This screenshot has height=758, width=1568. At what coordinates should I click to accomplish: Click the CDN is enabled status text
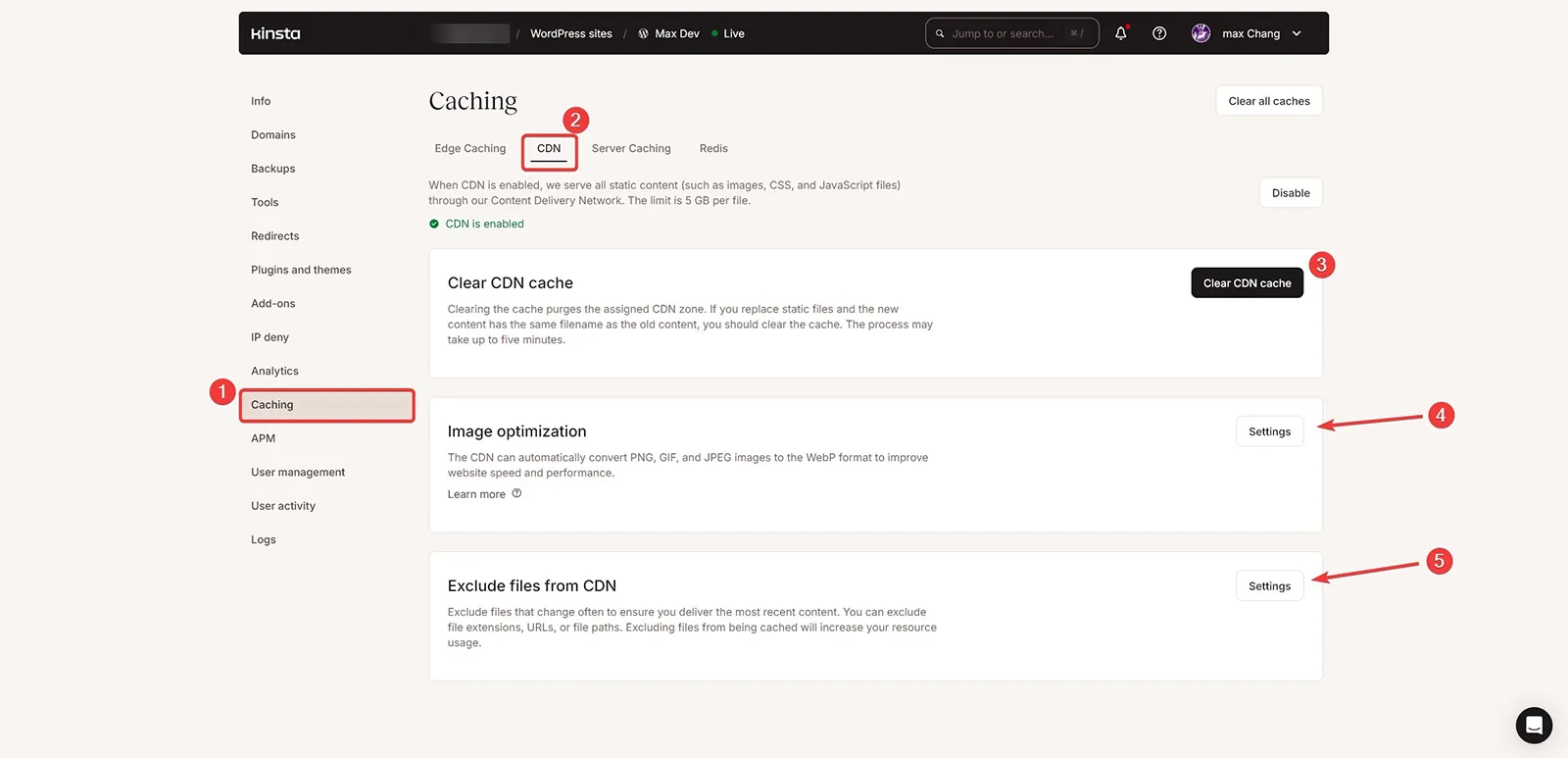(x=484, y=224)
